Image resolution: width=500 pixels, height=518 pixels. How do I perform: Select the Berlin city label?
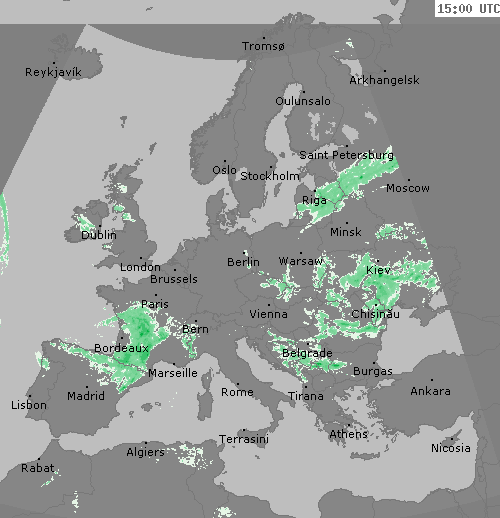coord(243,262)
